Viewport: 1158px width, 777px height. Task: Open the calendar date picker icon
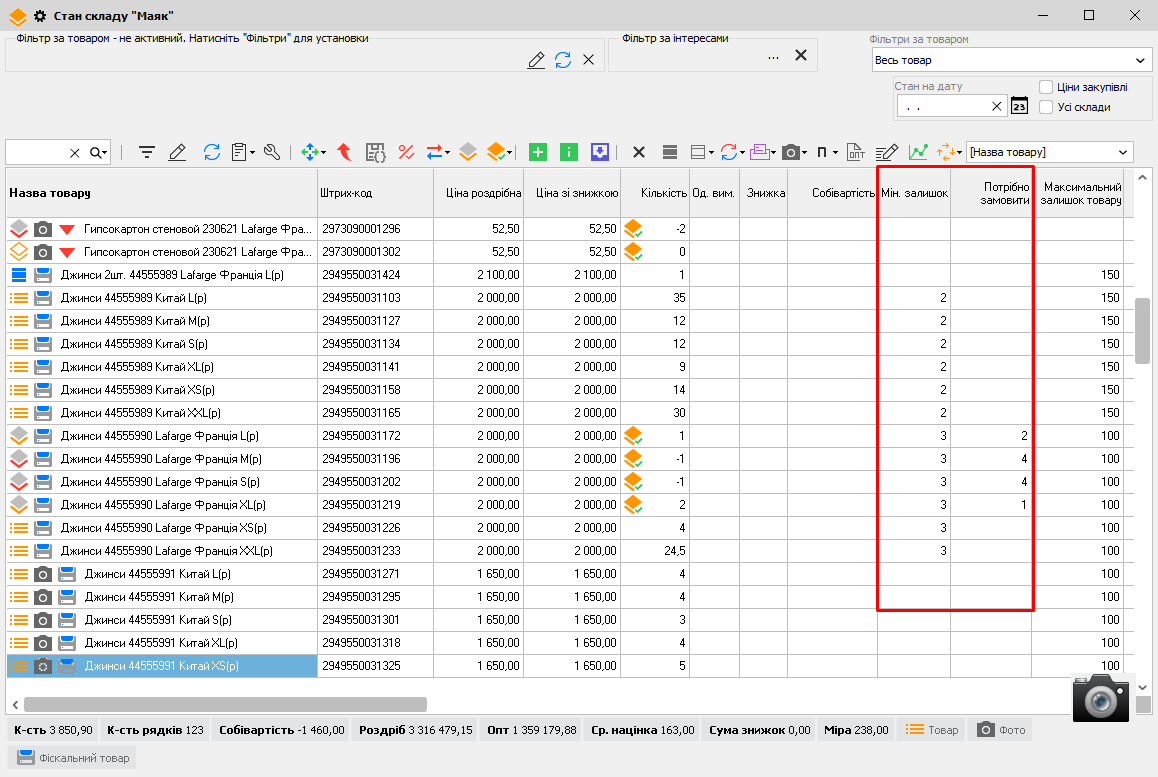pyautogui.click(x=1019, y=106)
